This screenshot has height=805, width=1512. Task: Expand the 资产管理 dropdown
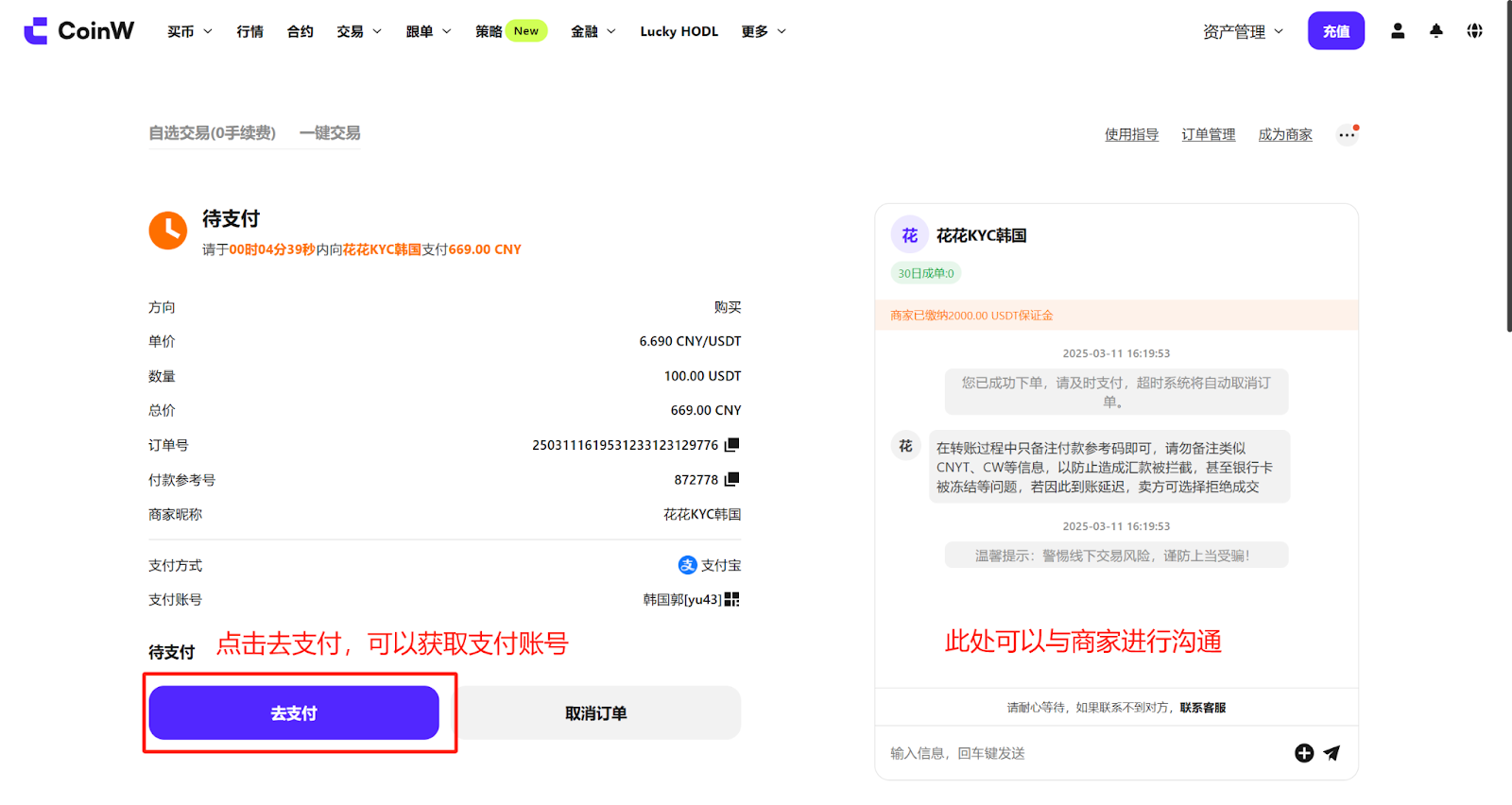[1243, 31]
